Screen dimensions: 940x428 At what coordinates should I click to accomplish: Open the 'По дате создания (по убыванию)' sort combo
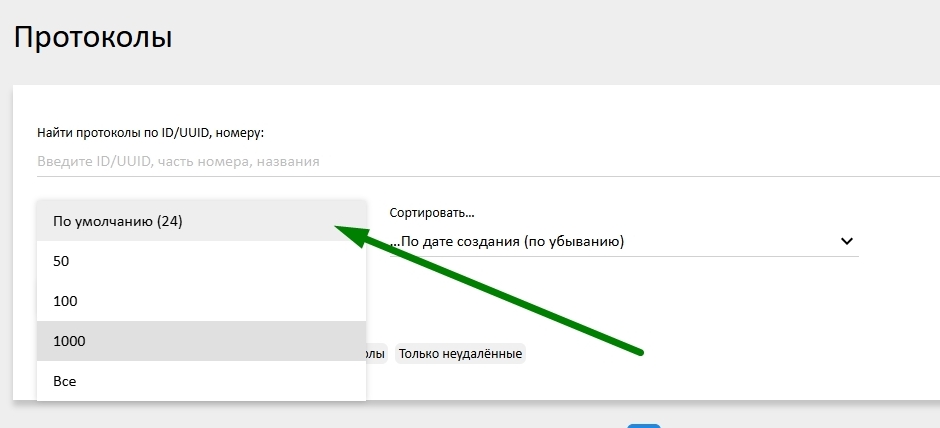pos(624,242)
